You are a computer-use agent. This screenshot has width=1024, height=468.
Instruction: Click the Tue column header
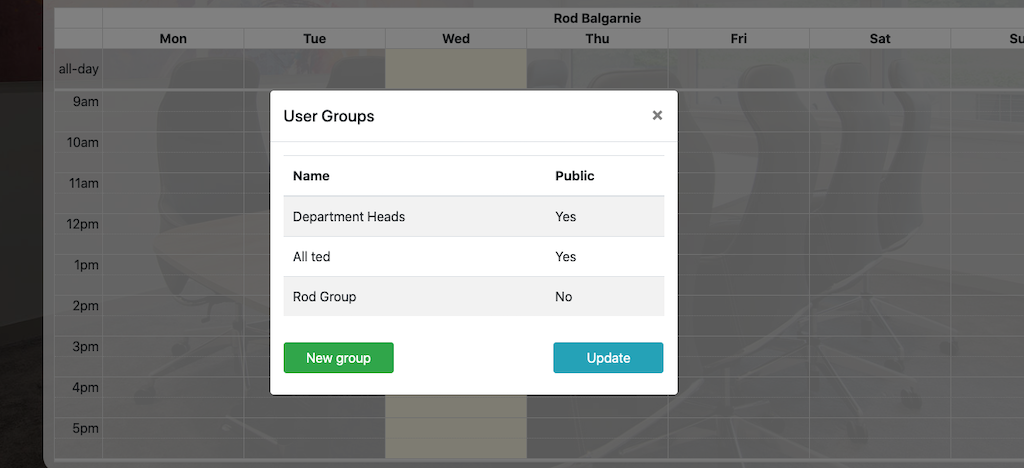[314, 39]
